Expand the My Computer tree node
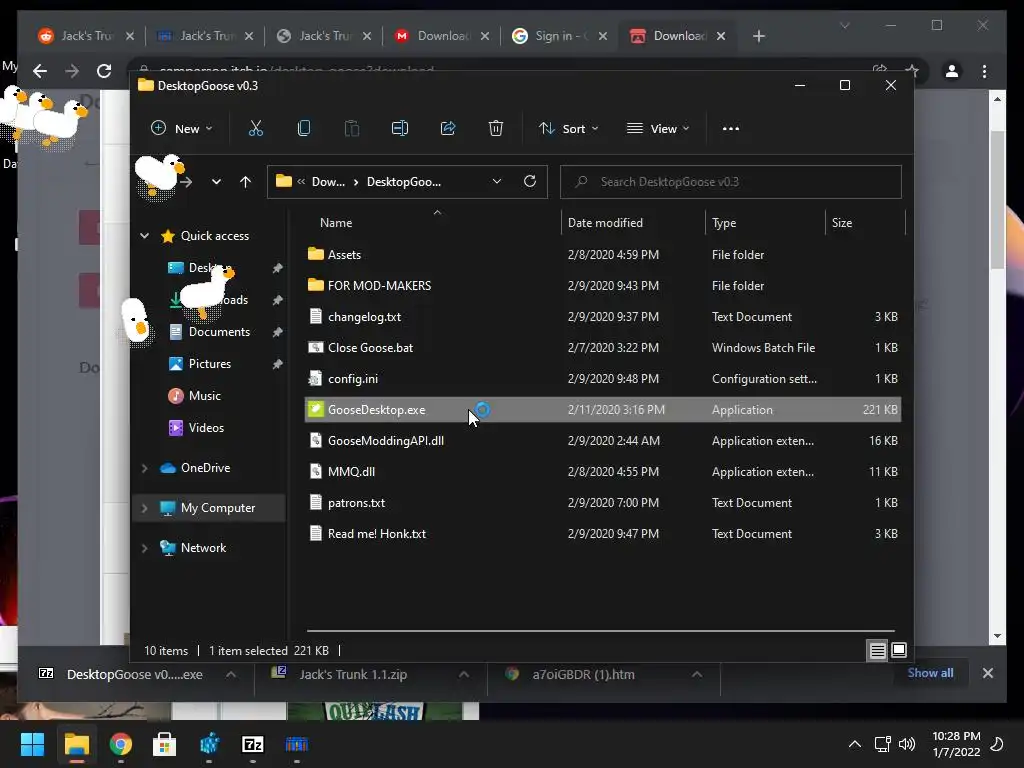This screenshot has height=768, width=1024. (x=144, y=507)
